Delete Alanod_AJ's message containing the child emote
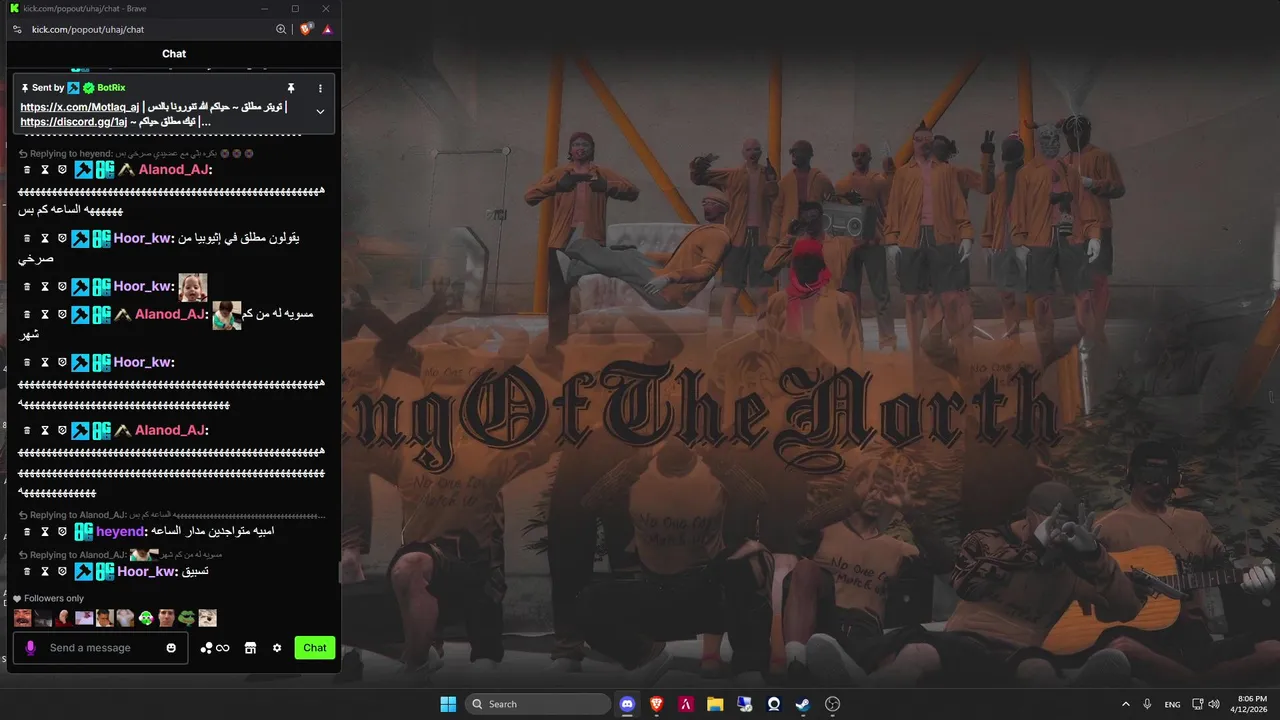The image size is (1280, 720). coord(27,315)
